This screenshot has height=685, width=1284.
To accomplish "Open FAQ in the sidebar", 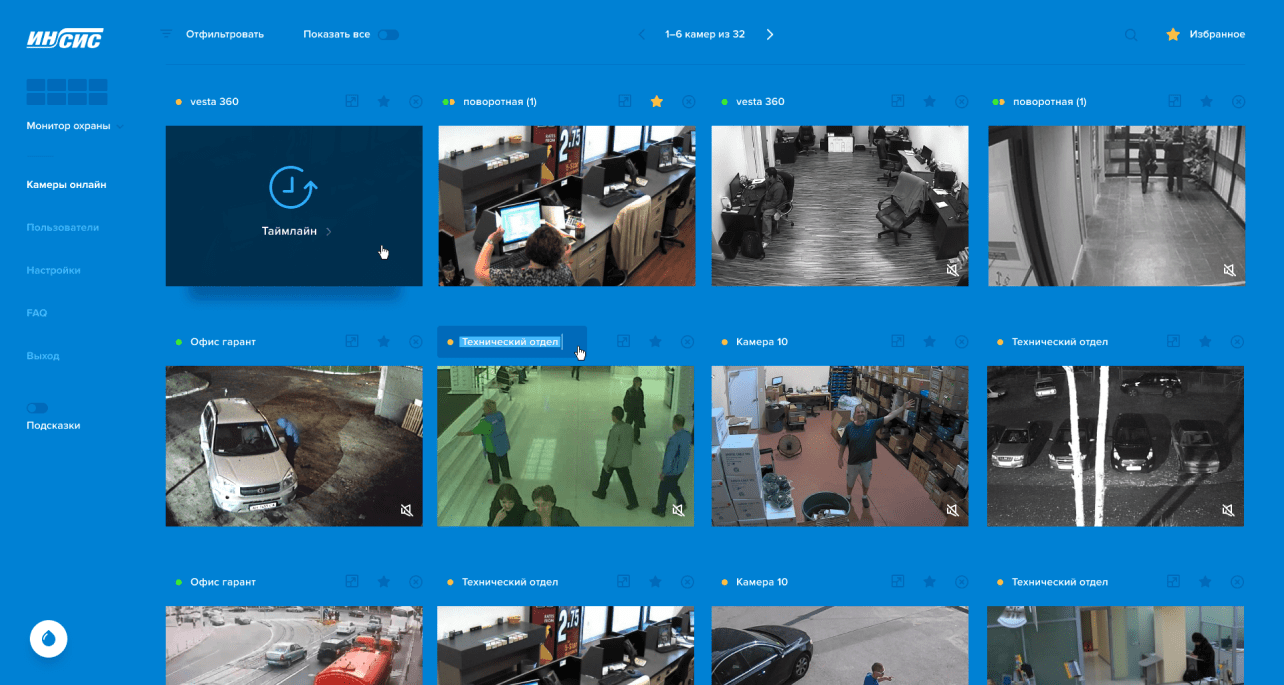I will click(37, 313).
